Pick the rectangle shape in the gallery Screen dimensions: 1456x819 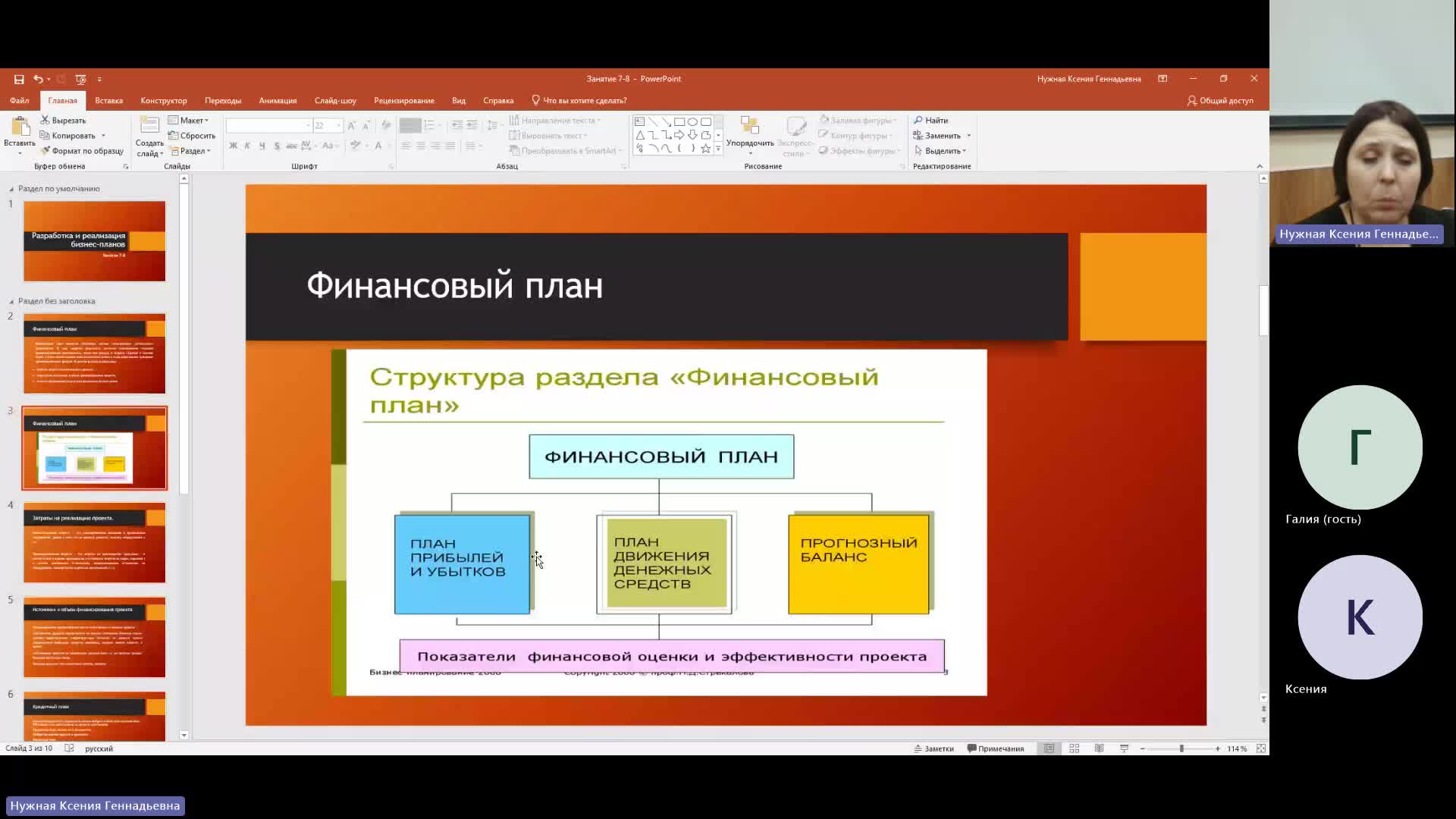679,121
